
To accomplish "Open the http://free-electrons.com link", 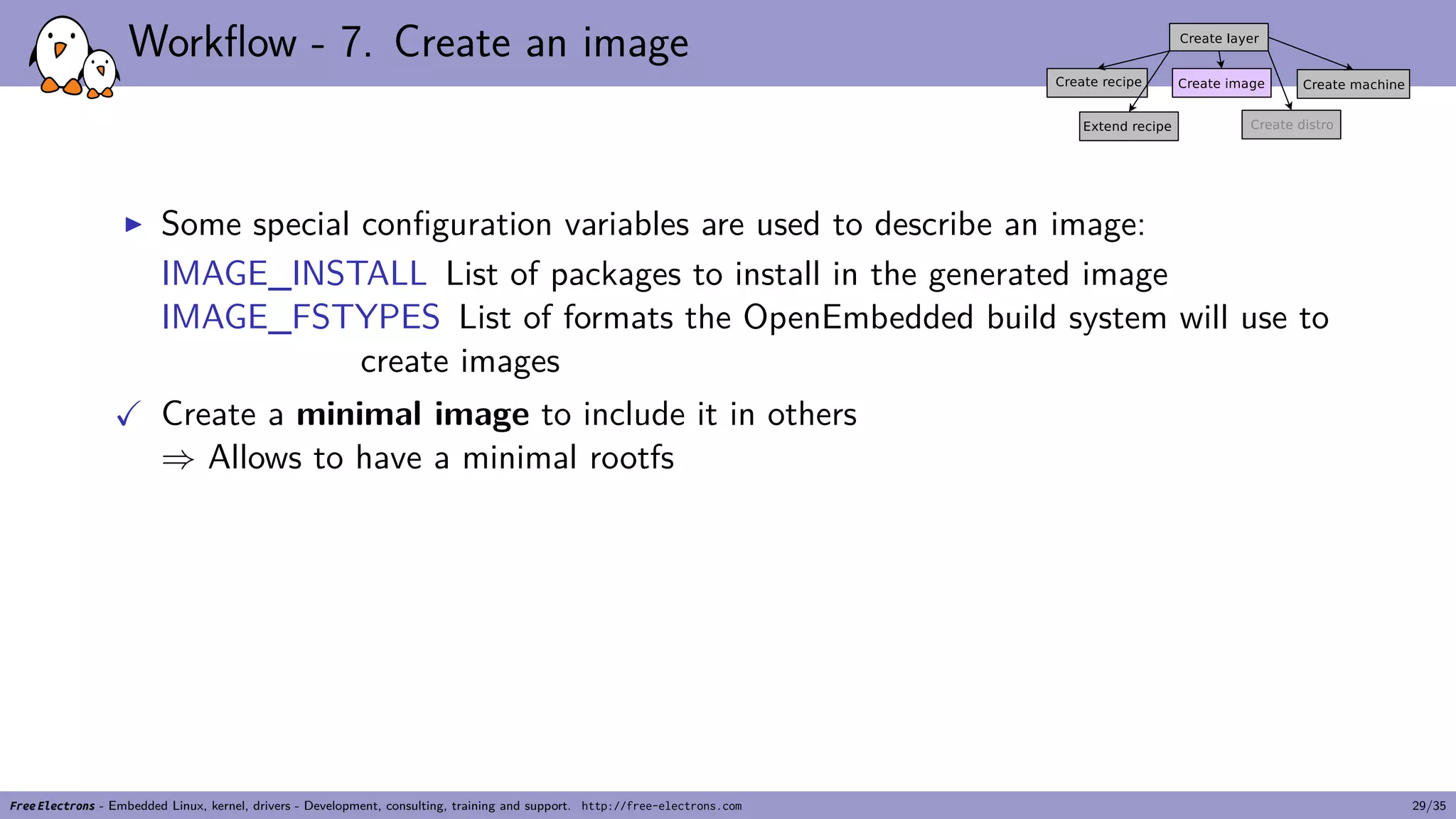I will [x=661, y=806].
